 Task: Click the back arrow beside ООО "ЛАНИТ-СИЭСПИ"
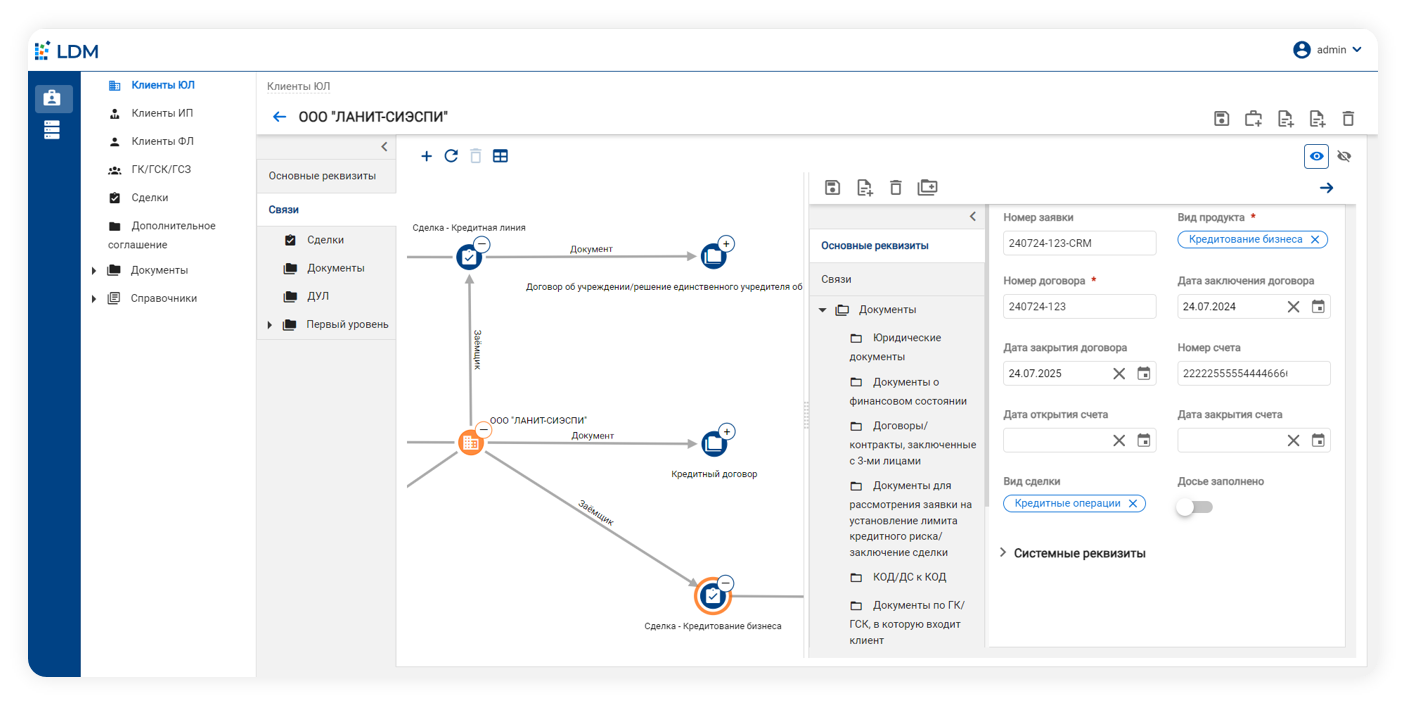coord(280,118)
